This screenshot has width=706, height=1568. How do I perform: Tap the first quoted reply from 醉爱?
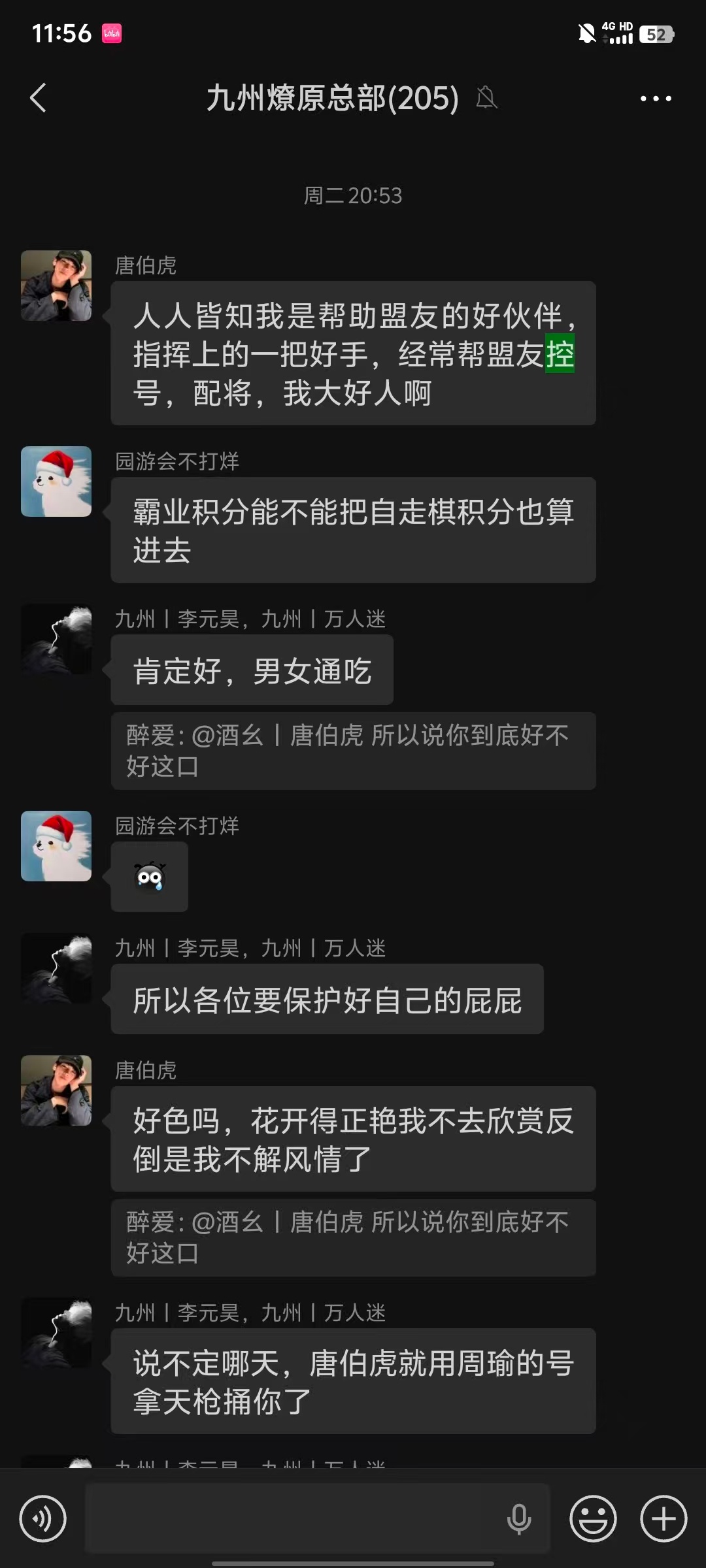(353, 751)
